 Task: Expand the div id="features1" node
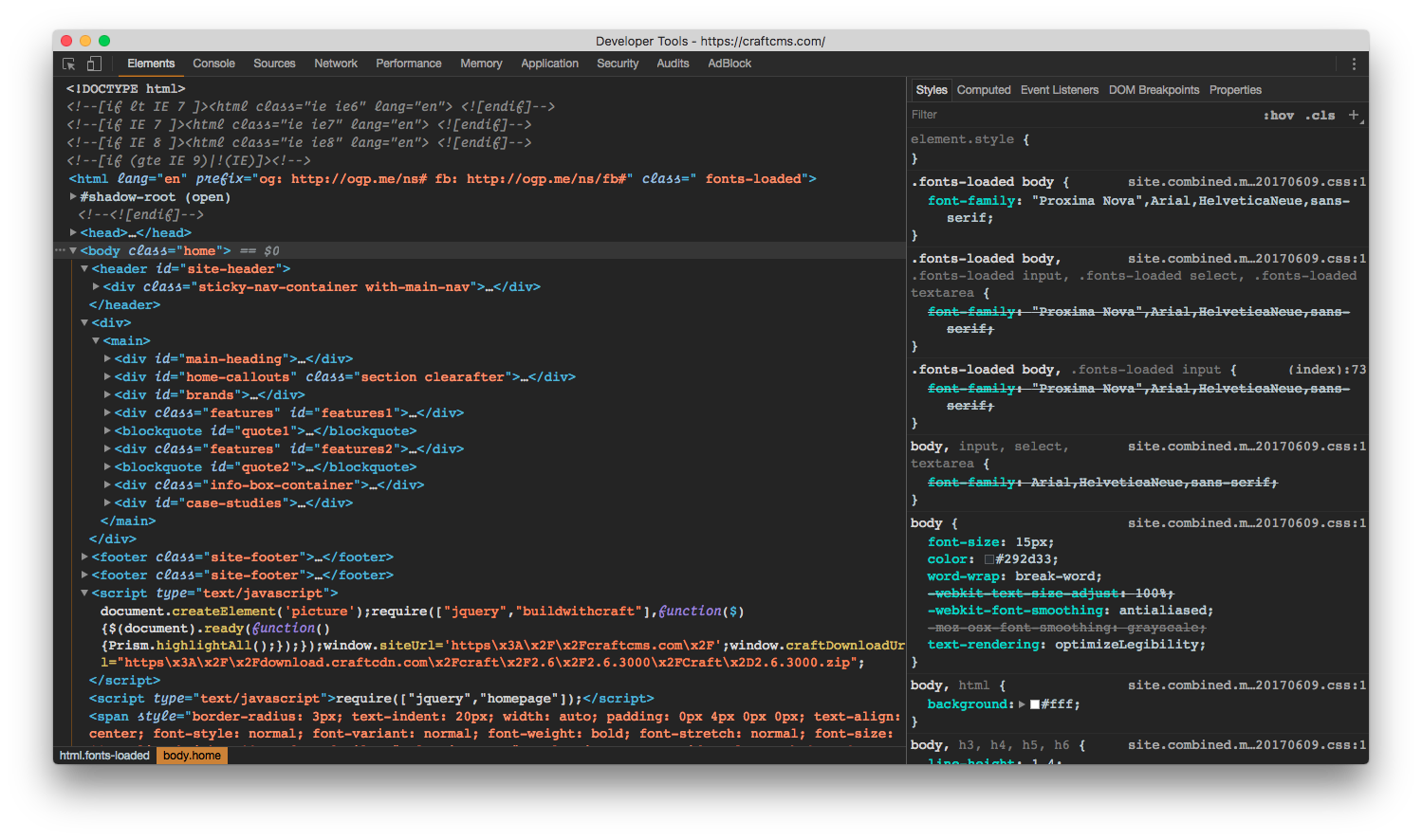107,412
